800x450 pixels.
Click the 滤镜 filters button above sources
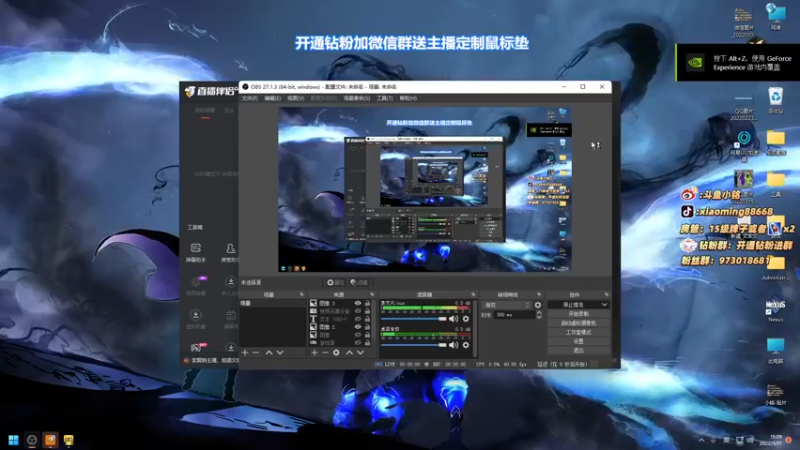[359, 282]
